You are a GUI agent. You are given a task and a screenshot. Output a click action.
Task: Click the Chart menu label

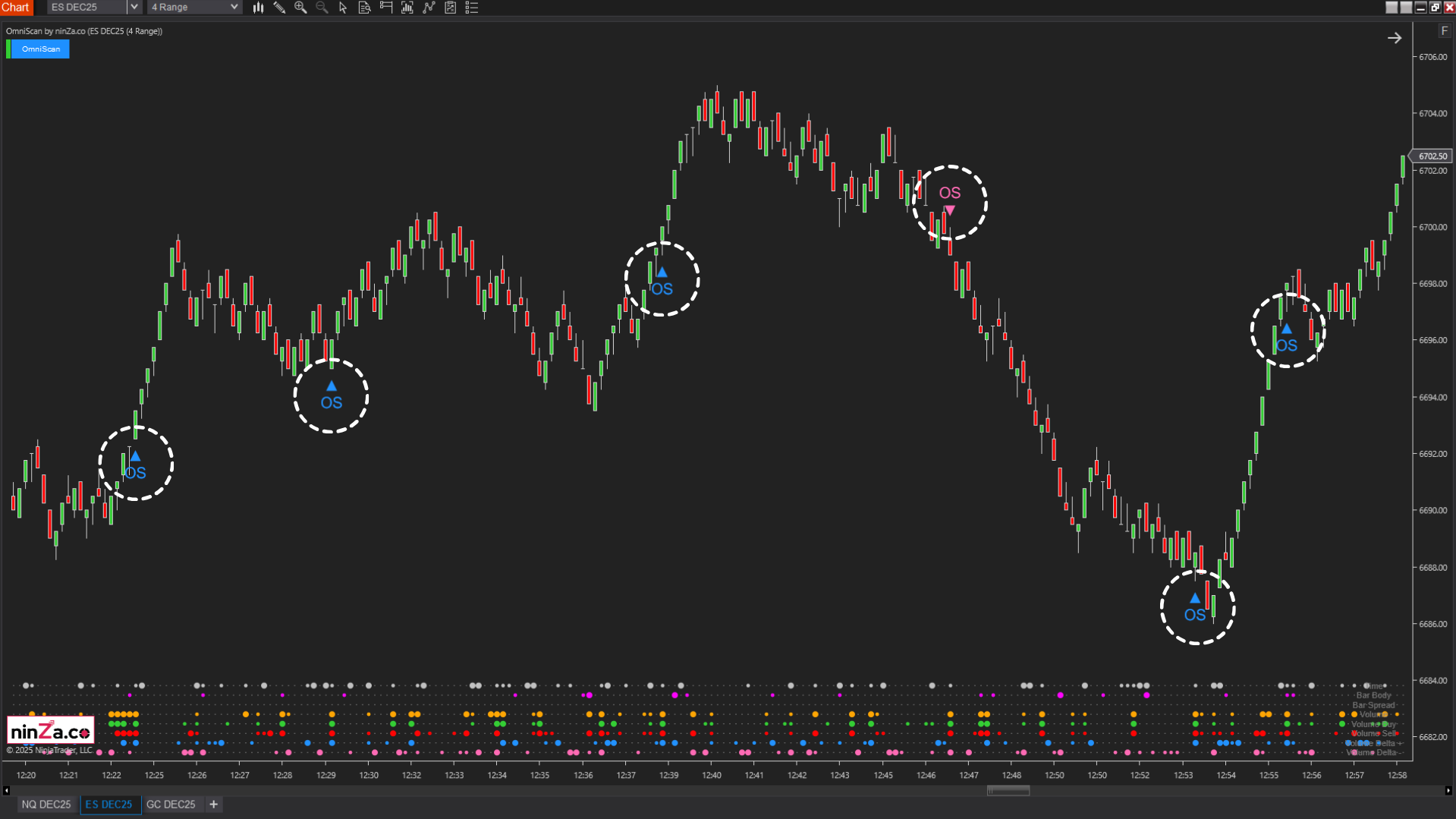coord(16,7)
